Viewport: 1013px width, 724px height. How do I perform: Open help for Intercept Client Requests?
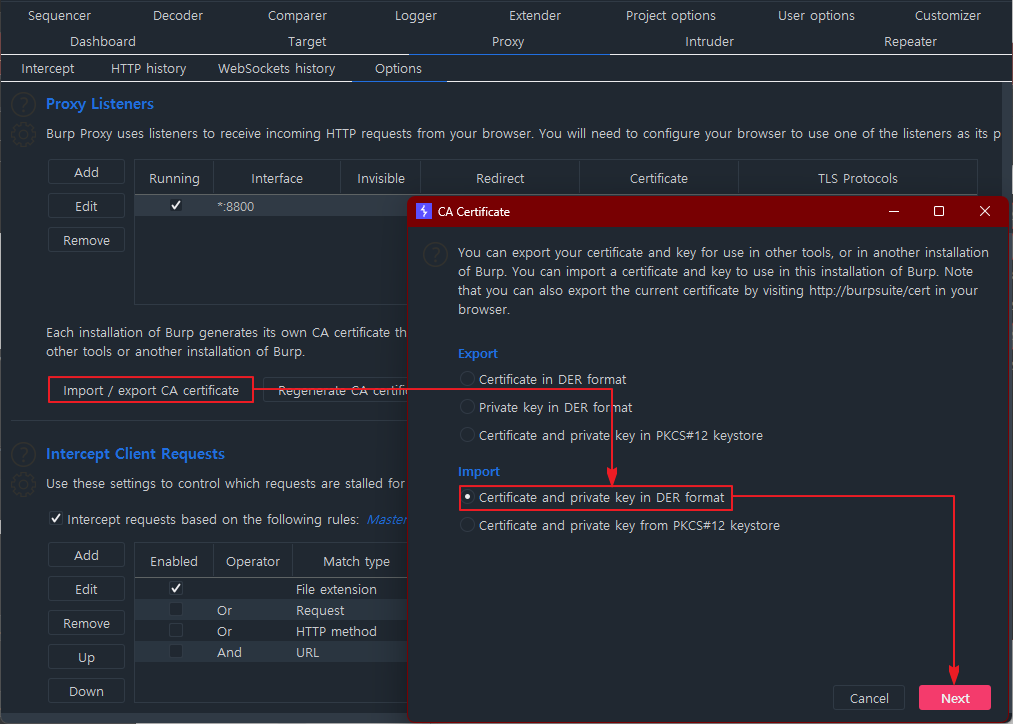click(x=23, y=454)
